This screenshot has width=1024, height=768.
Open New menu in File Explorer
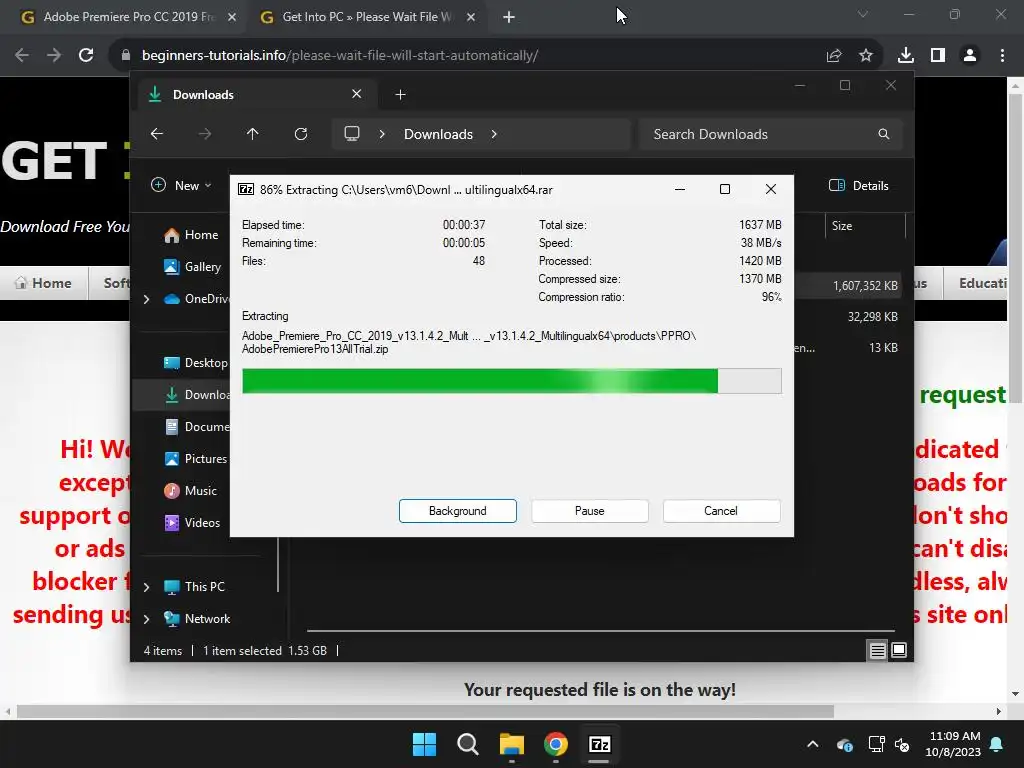click(x=182, y=185)
